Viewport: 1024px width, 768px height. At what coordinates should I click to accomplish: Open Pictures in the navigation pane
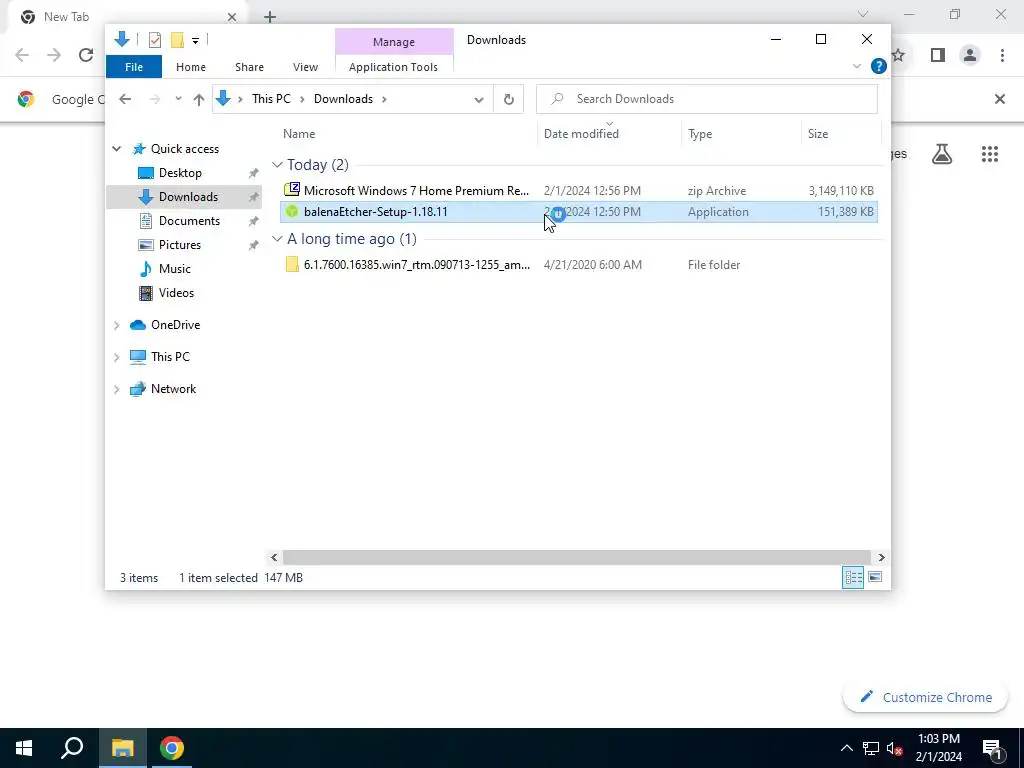click(180, 245)
